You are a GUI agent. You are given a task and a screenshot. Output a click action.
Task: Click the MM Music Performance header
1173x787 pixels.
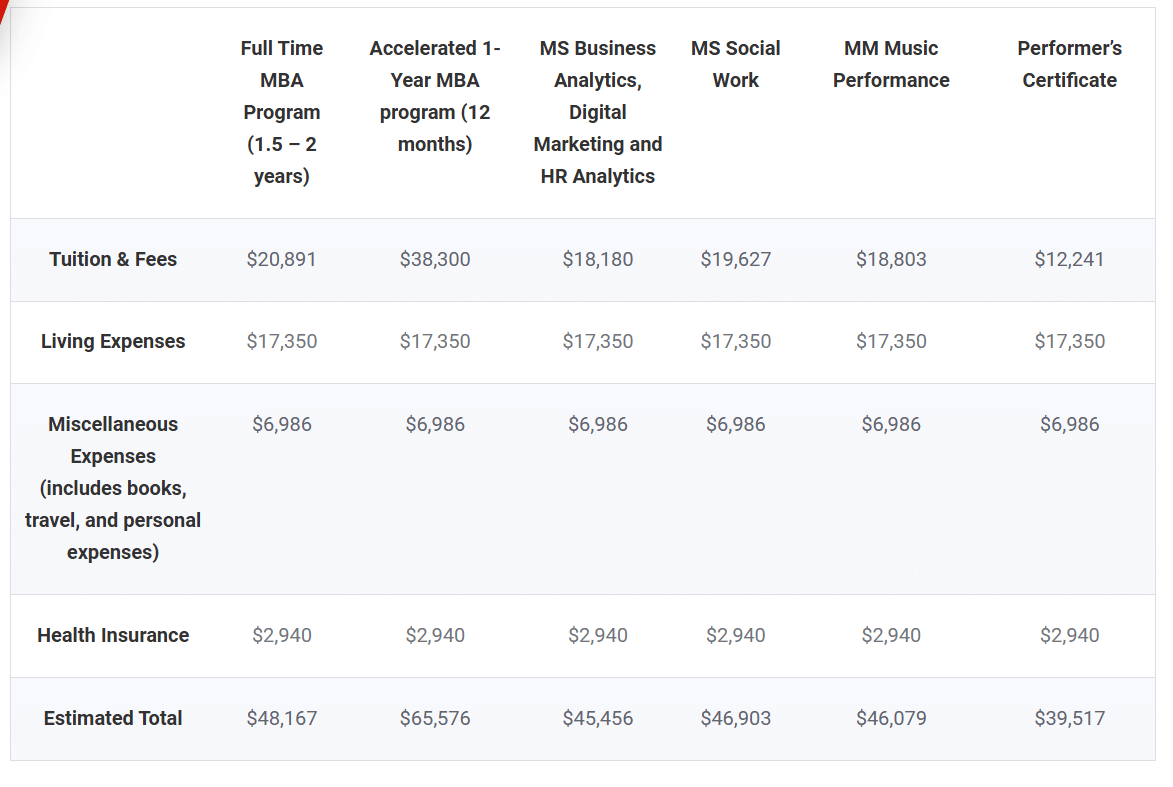pyautogui.click(x=891, y=64)
